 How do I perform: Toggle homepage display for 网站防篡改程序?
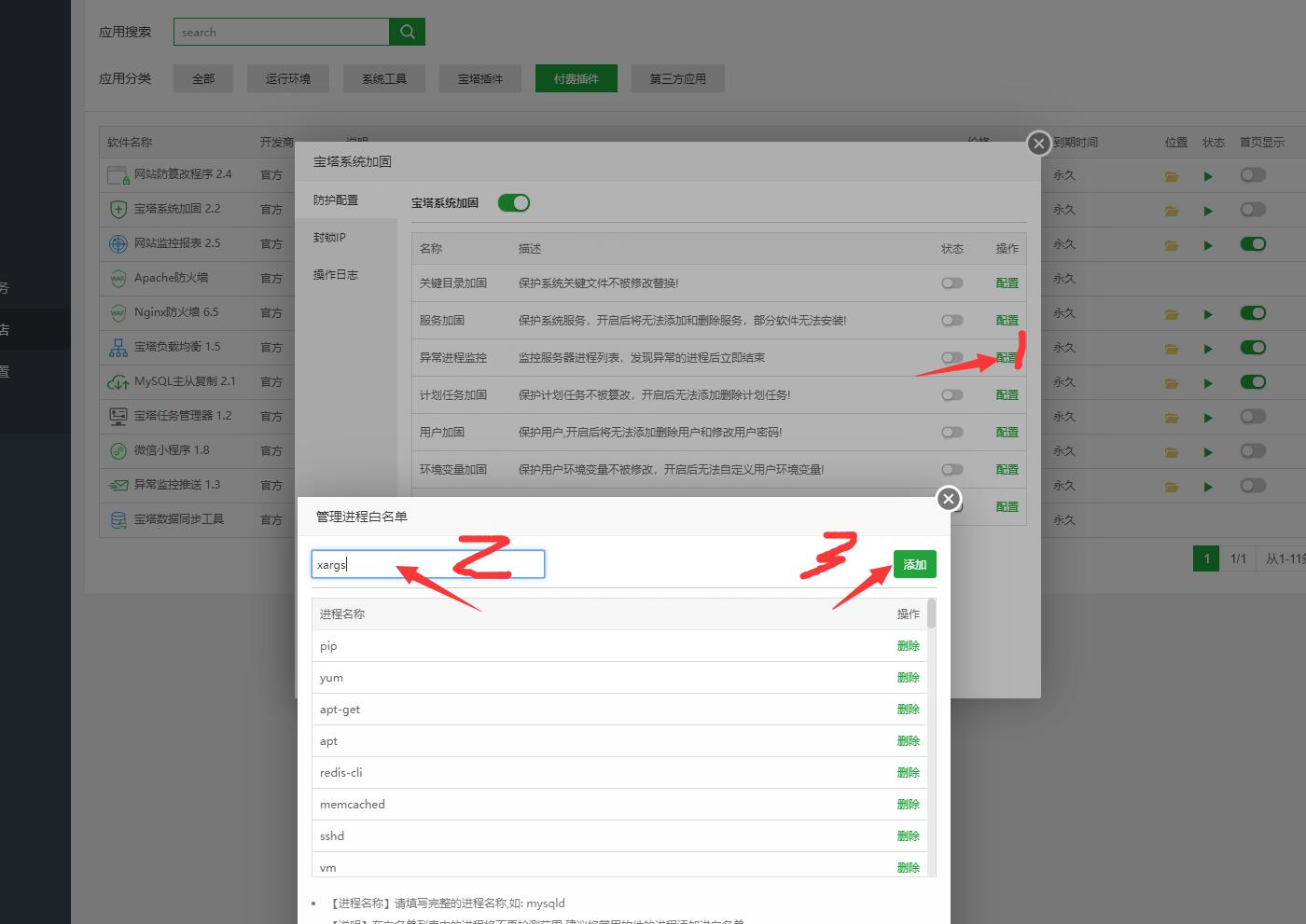point(1253,174)
